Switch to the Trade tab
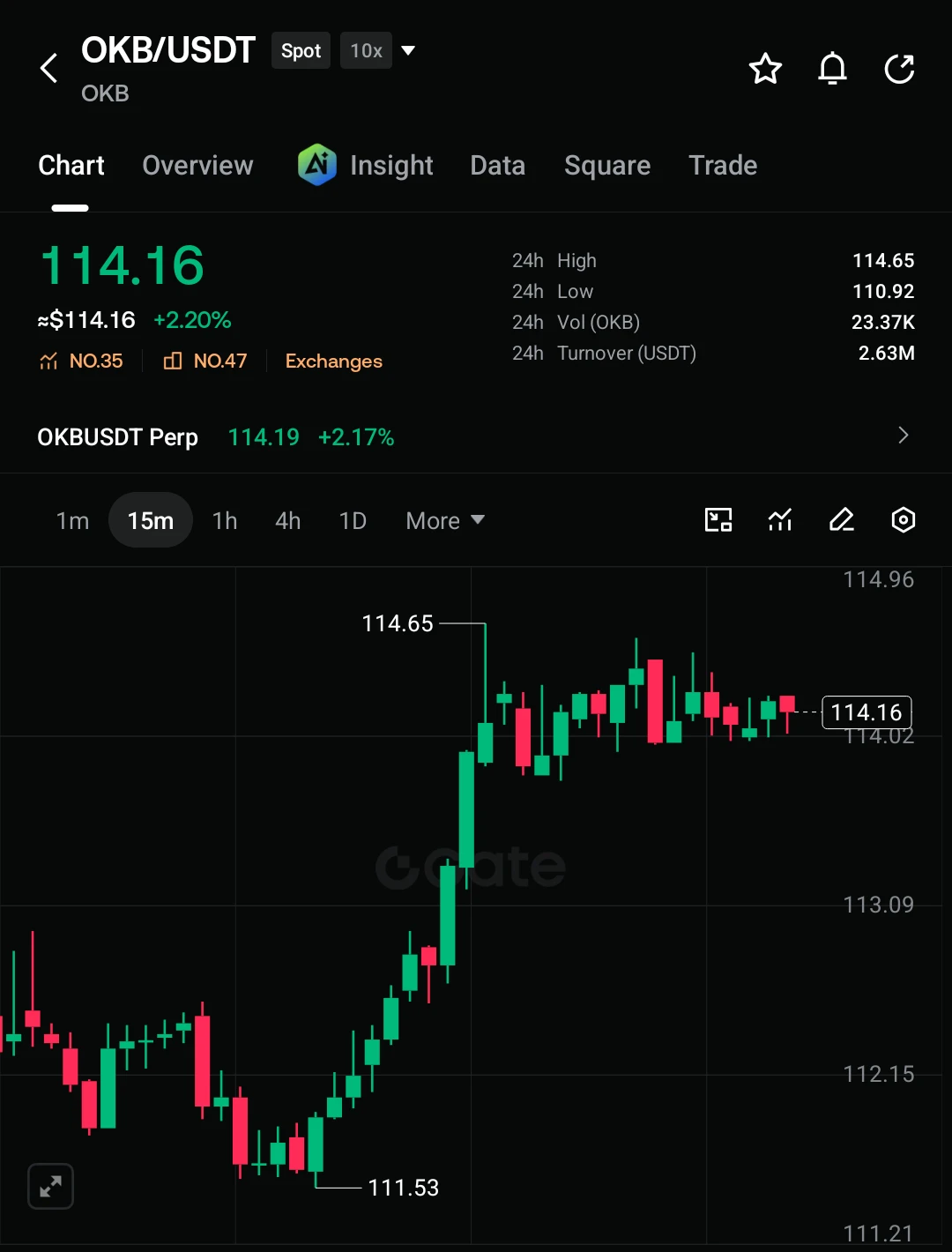This screenshot has height=1252, width=952. coord(723,165)
